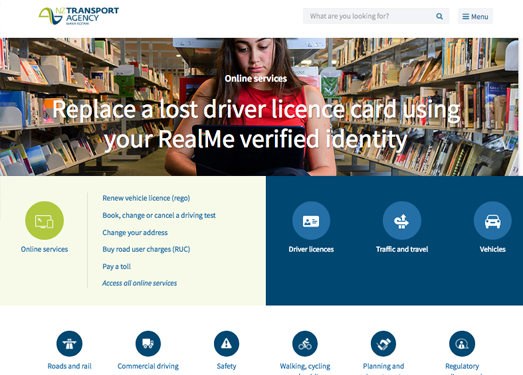Screen dimensions: 523x375
Task: Focus the 'What are you looking for?' search field
Action: point(376,16)
